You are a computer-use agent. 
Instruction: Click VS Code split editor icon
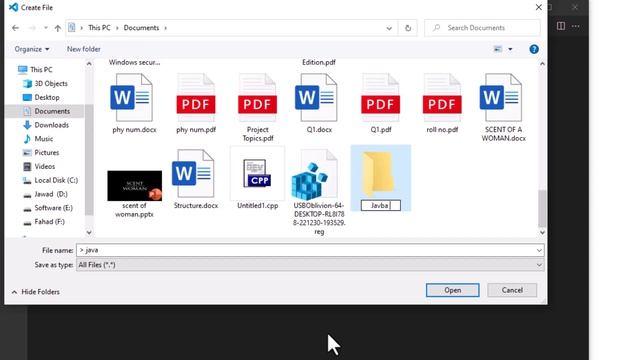point(561,26)
